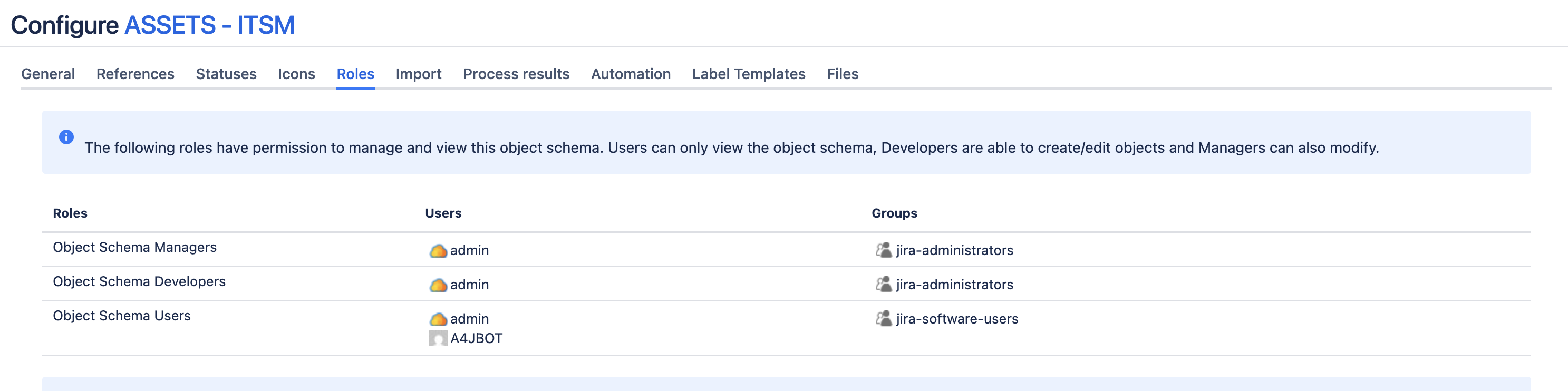
Task: Click the ASSETS - ITSM schema link
Action: point(209,25)
